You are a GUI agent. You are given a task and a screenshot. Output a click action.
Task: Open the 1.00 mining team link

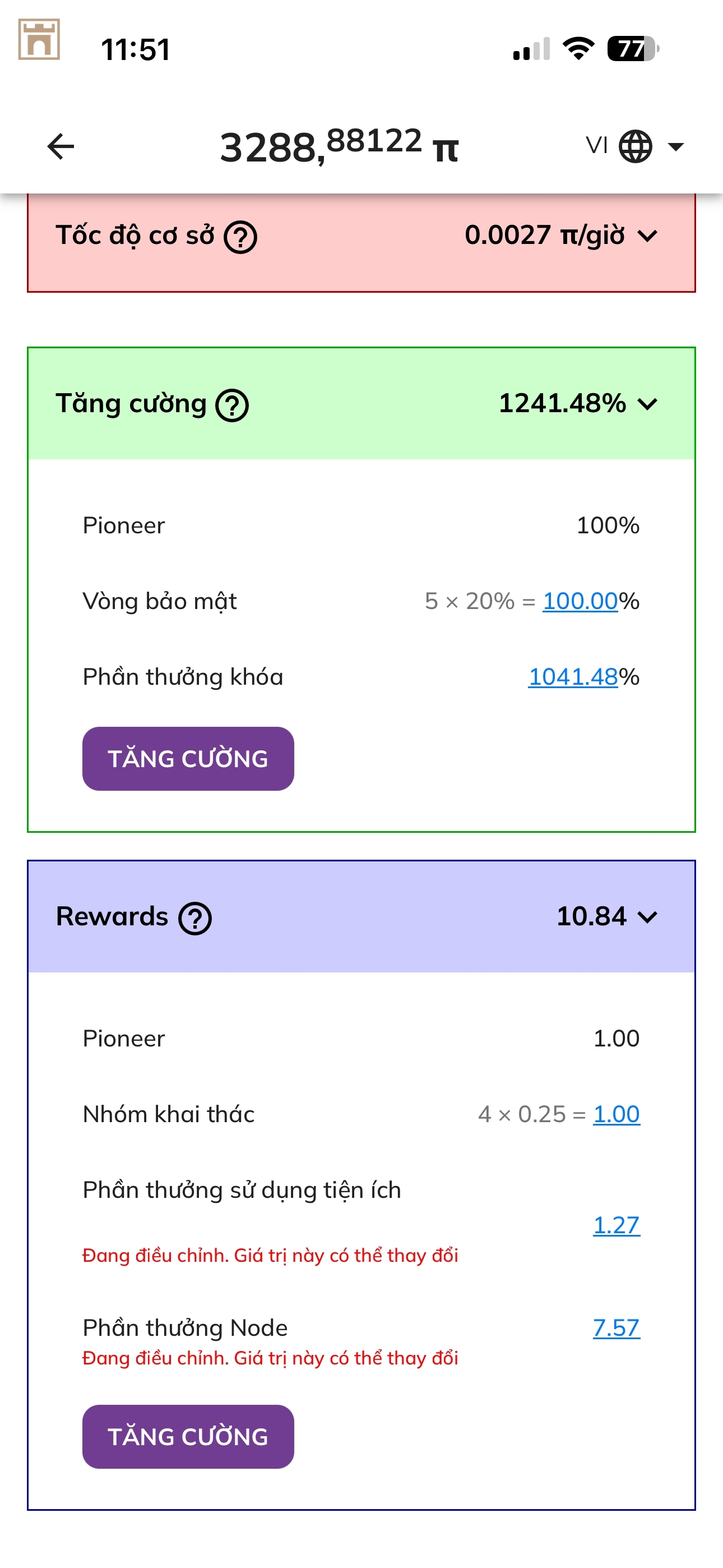pos(616,1114)
